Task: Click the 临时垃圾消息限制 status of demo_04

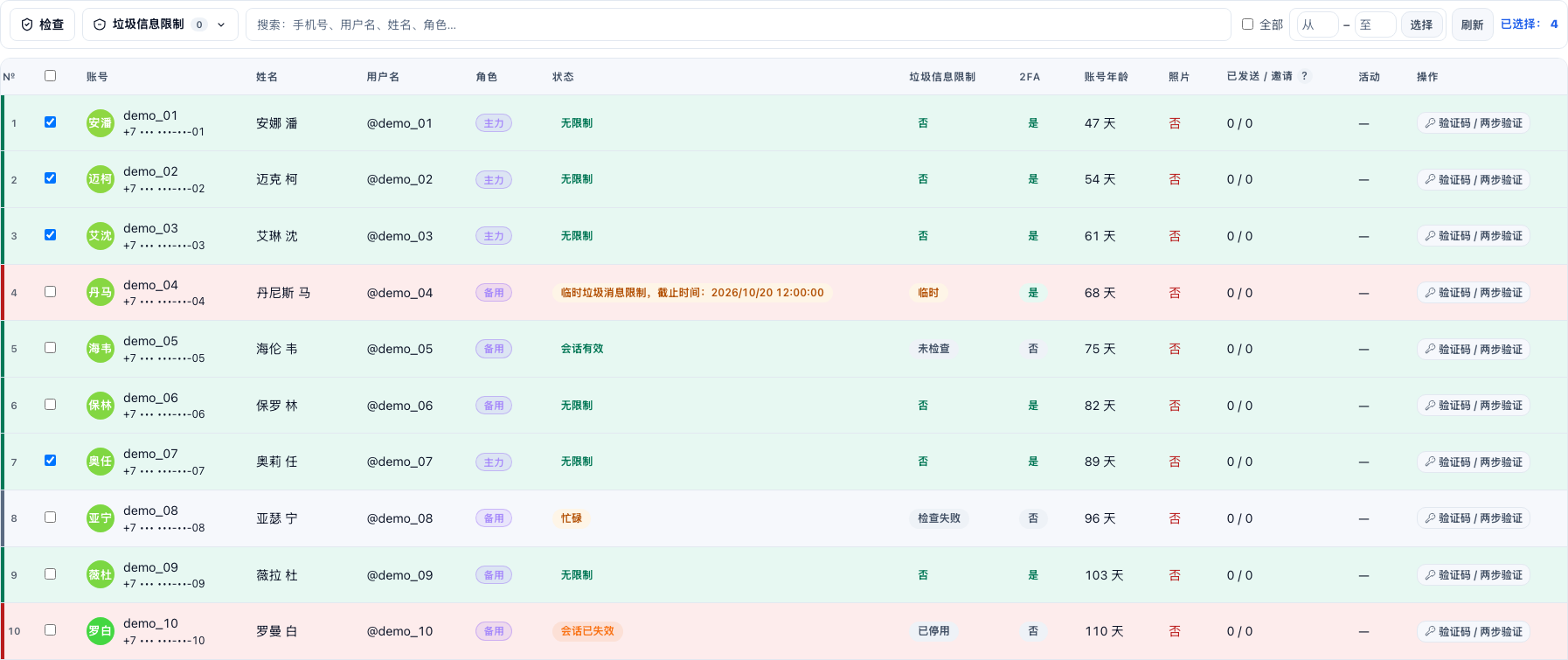Action: (x=692, y=293)
